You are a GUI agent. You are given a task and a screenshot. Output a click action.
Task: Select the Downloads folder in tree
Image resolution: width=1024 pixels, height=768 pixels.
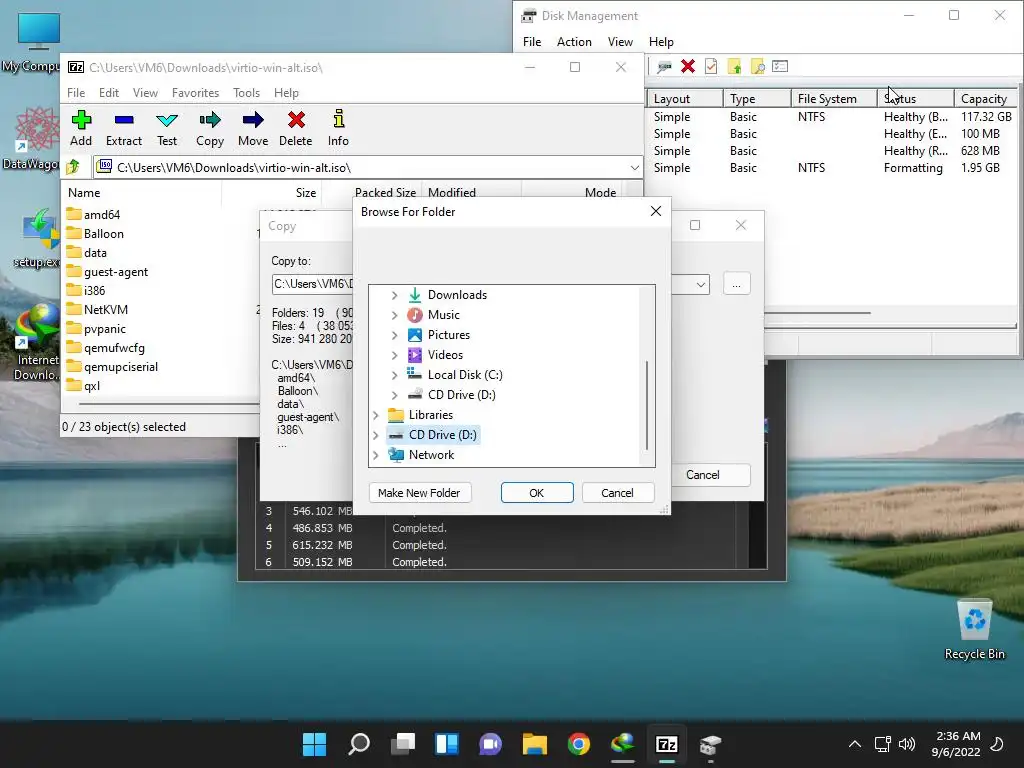(457, 295)
